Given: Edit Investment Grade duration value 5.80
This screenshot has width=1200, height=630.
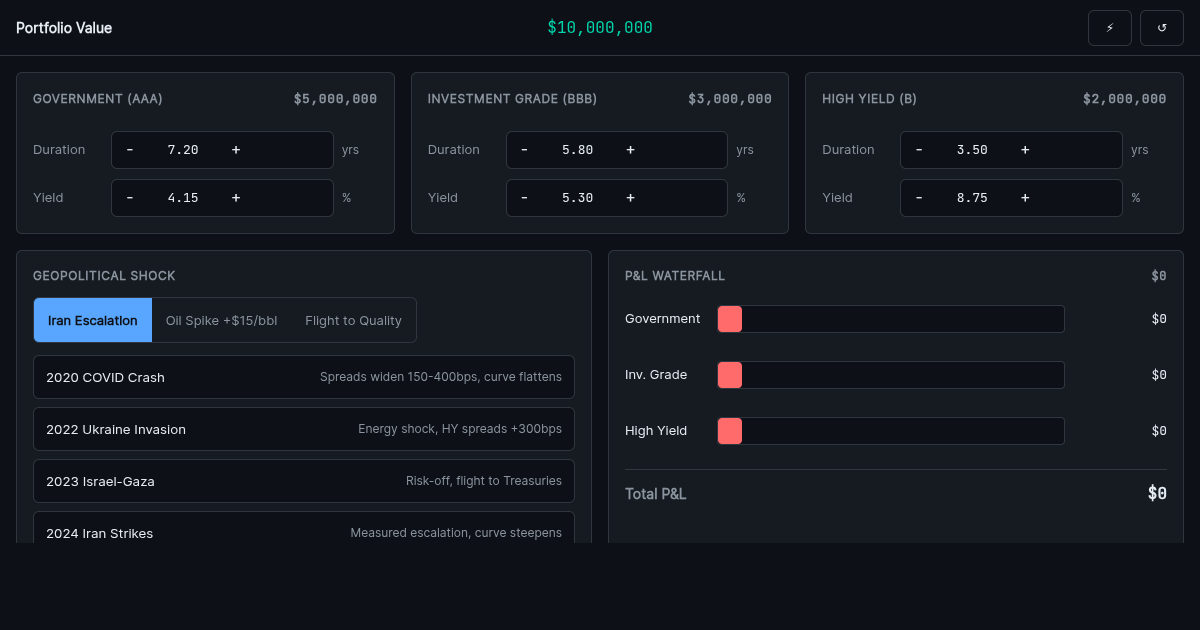Looking at the screenshot, I should [x=577, y=150].
